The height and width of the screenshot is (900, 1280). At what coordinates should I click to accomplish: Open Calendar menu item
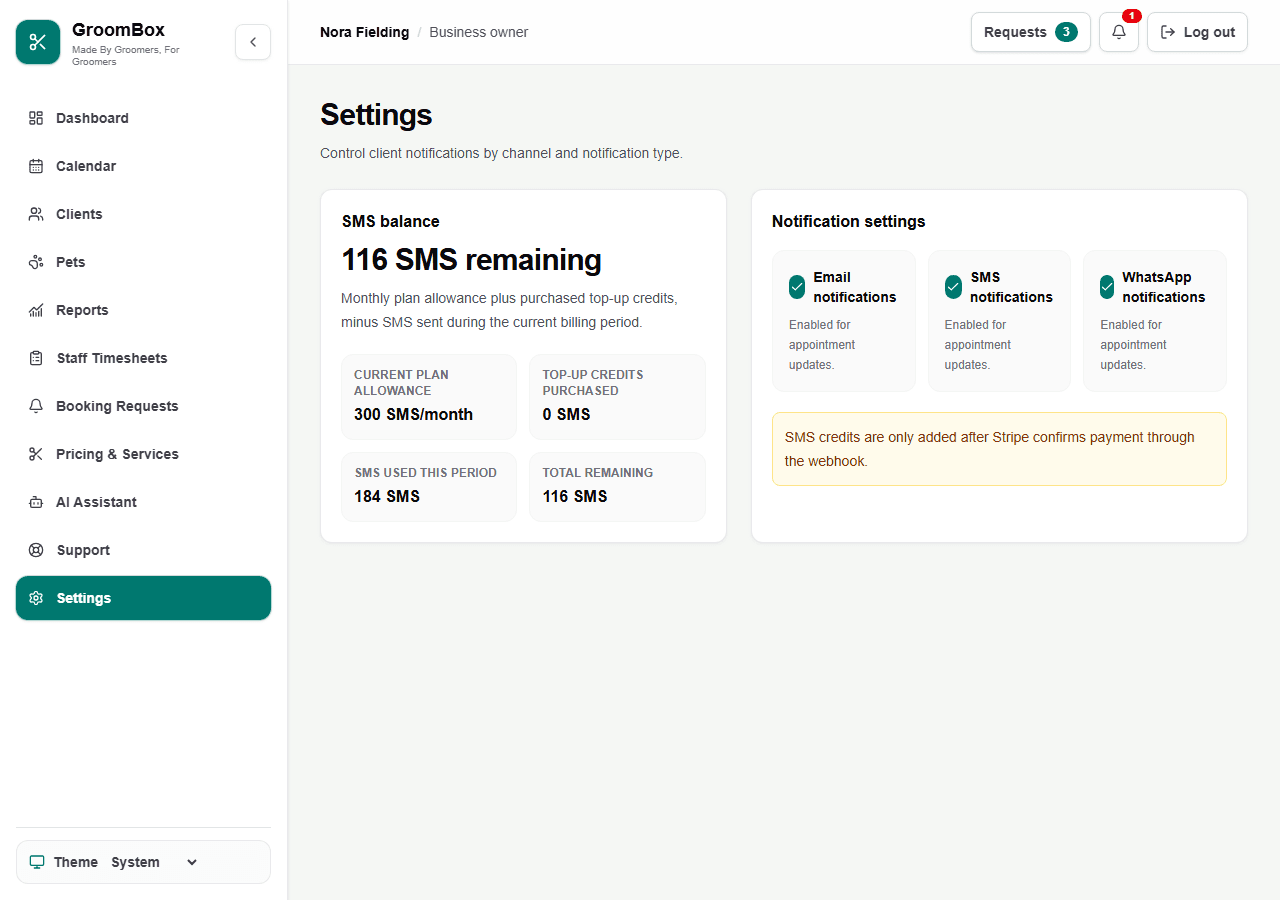(x=143, y=166)
